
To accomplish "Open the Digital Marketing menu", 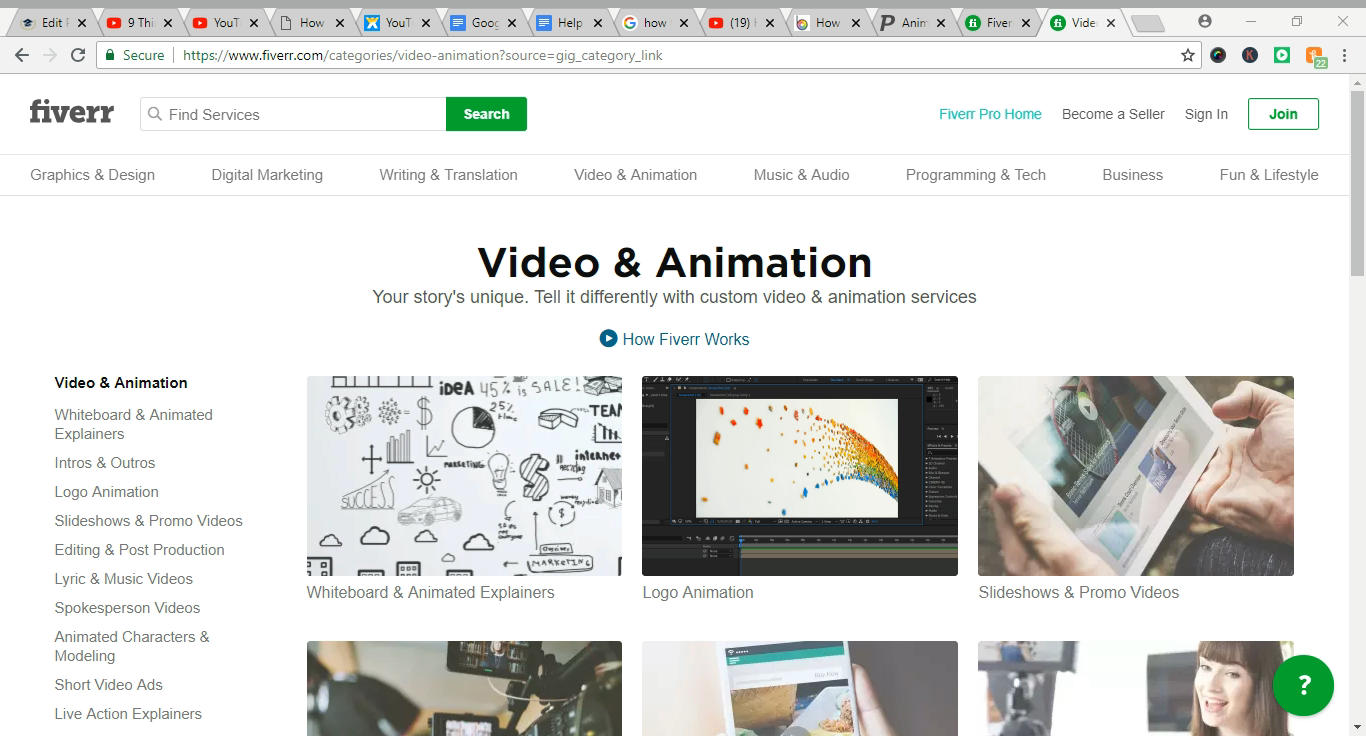I will click(267, 174).
